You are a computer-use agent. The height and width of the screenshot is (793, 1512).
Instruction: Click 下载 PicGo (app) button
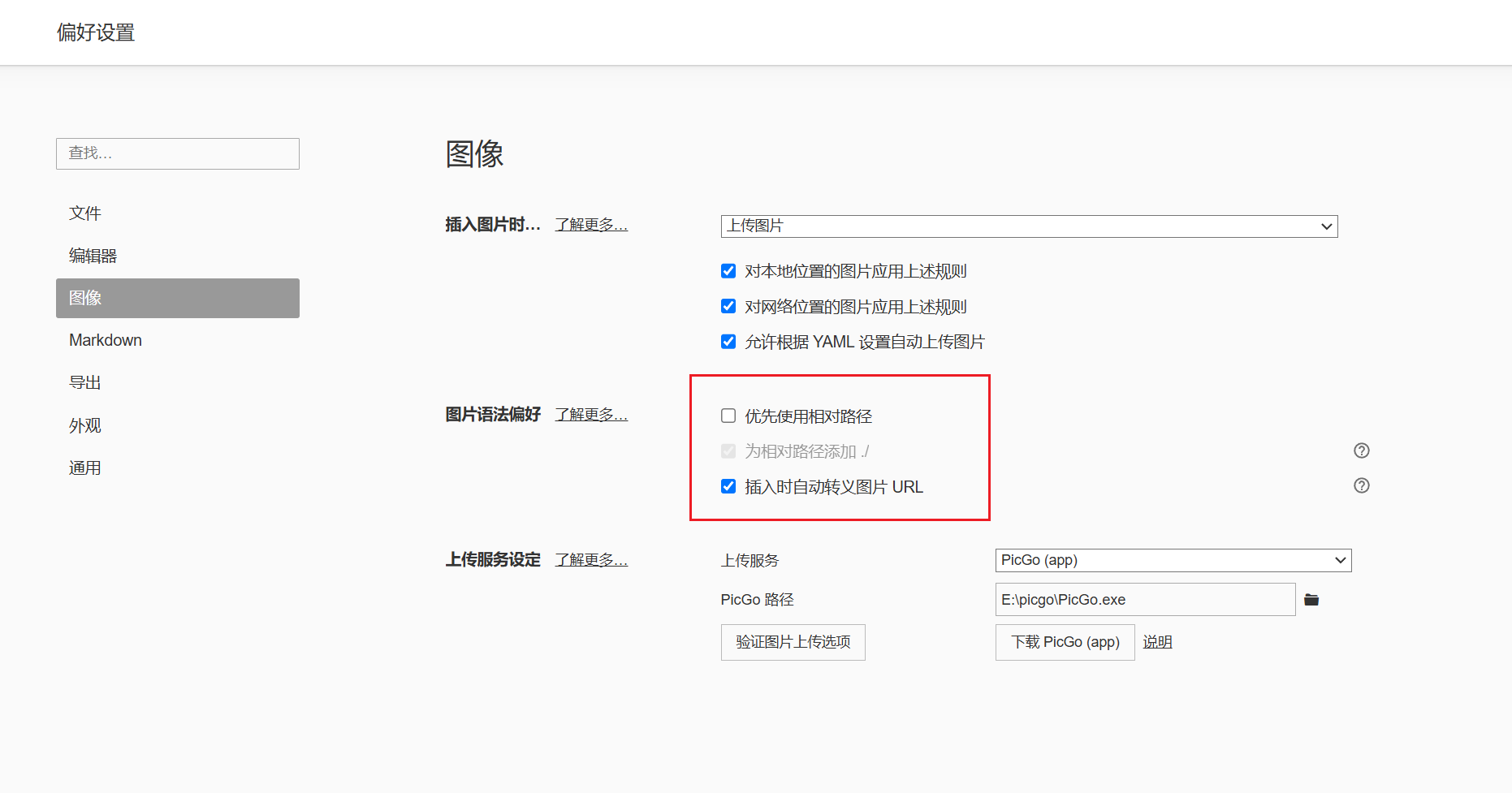pyautogui.click(x=1065, y=642)
